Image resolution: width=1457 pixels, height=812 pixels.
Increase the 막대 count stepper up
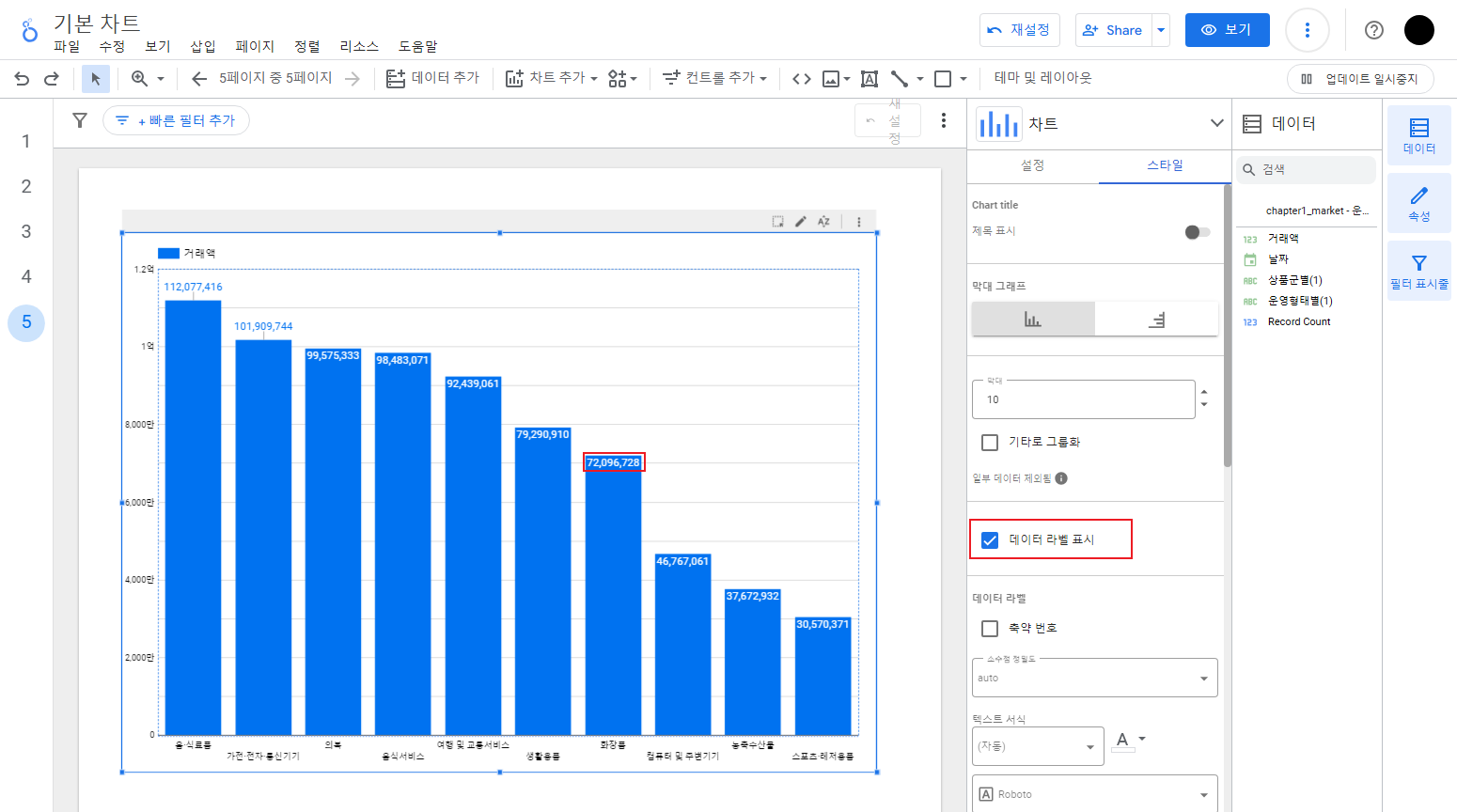[1204, 392]
